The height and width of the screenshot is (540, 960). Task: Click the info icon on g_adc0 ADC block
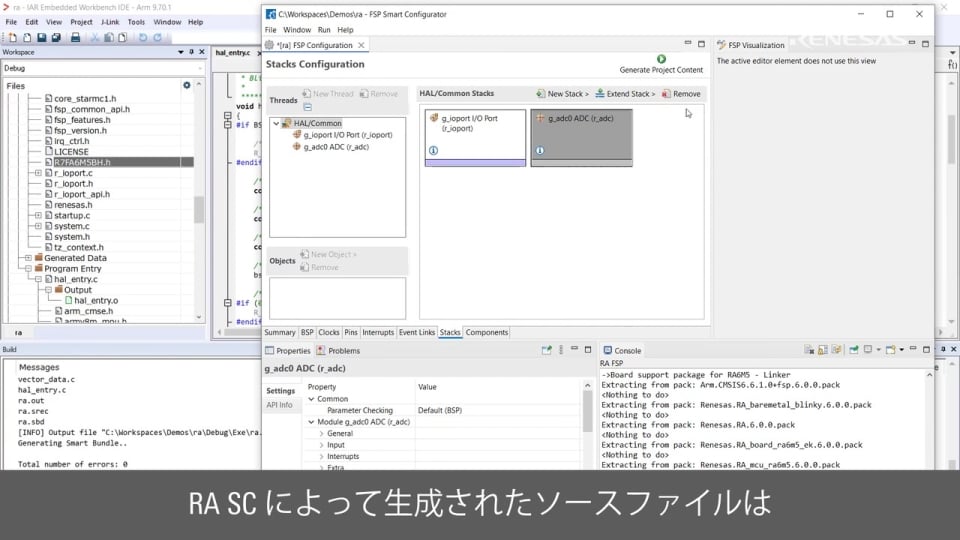tap(540, 151)
